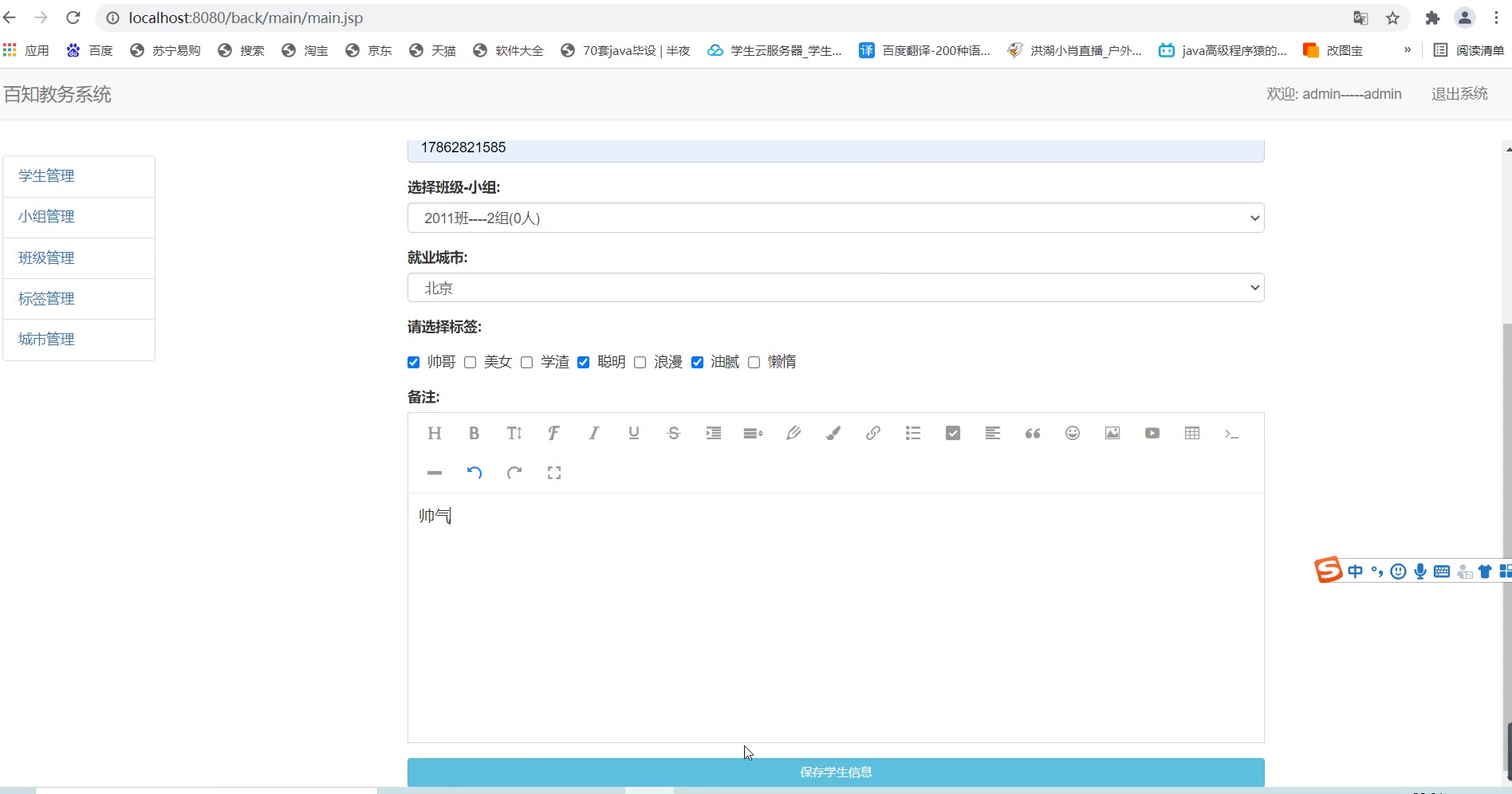Insert a block quote
Image resolution: width=1512 pixels, height=794 pixels.
[x=1033, y=433]
